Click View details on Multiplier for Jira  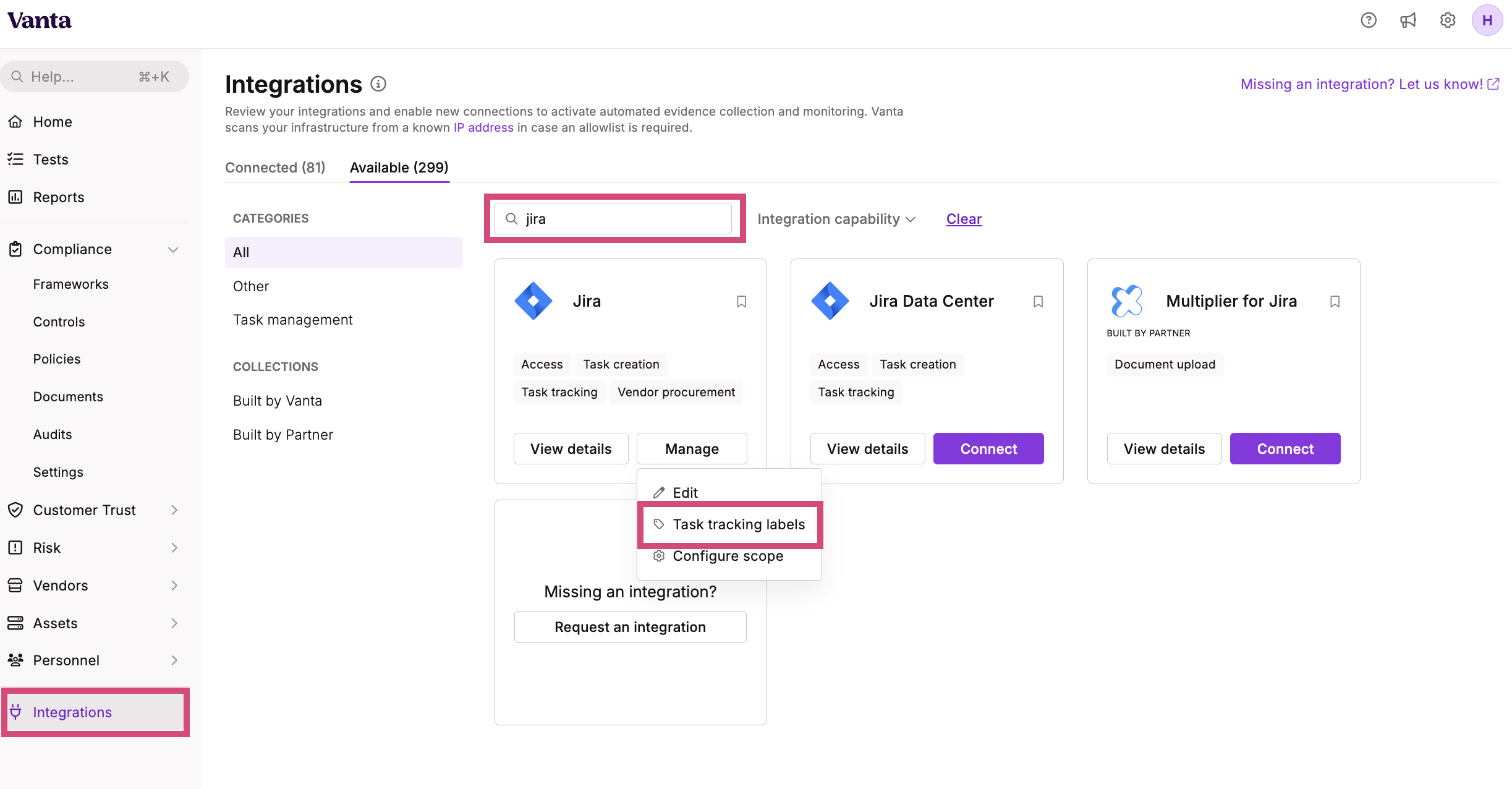(1165, 449)
